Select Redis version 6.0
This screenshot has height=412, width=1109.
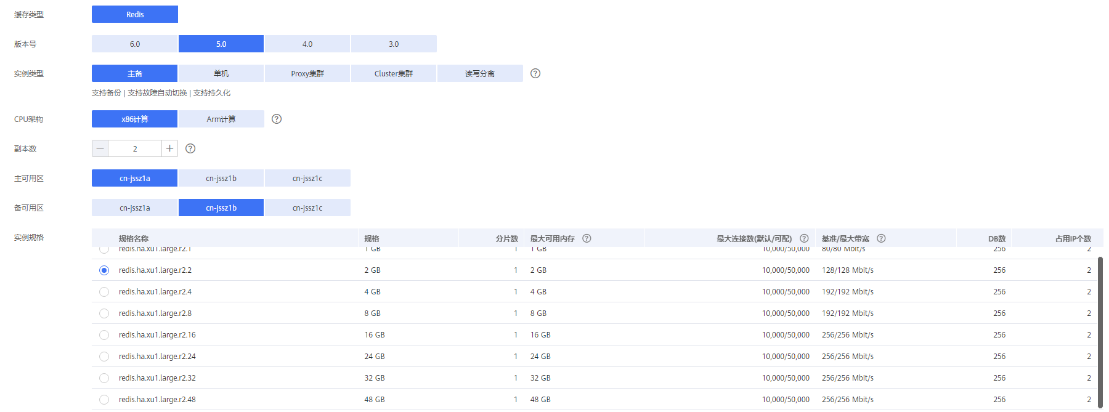pos(135,44)
